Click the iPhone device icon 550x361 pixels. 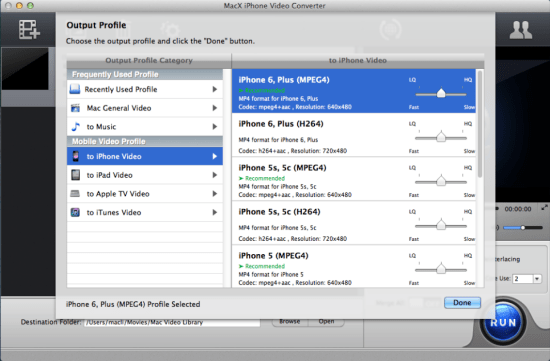(75, 156)
